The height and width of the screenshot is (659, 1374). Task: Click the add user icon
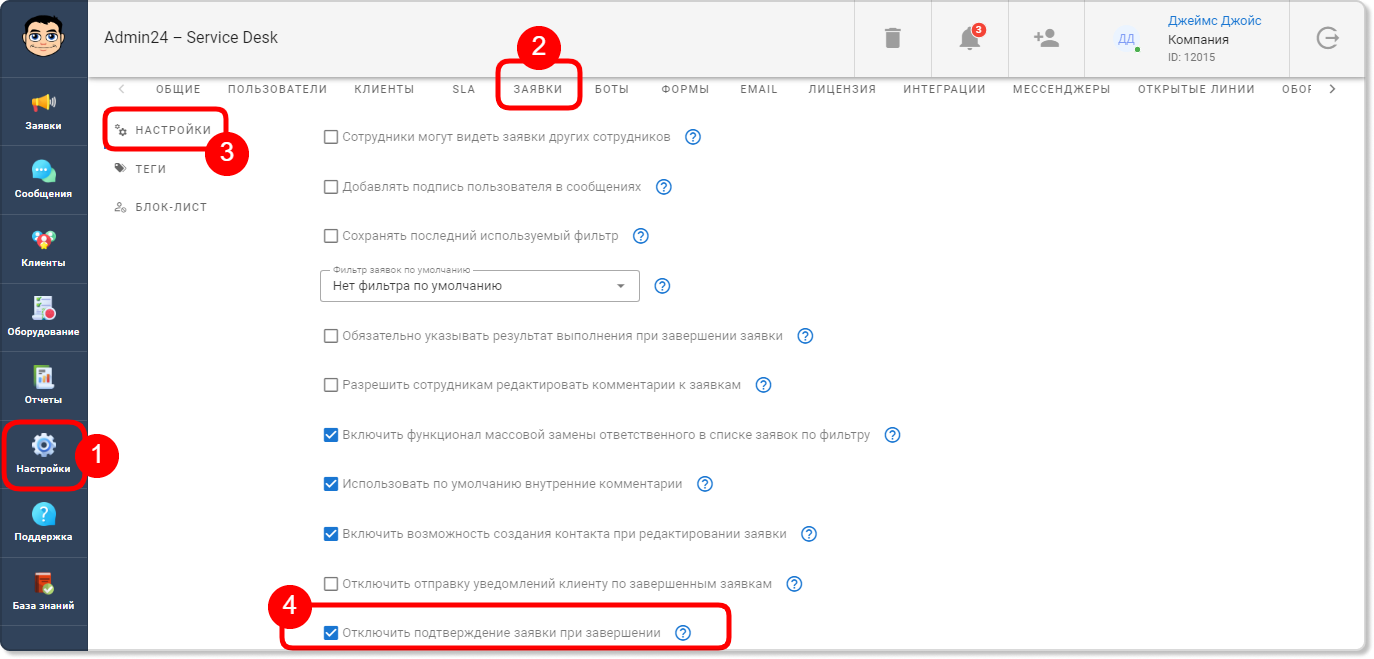coord(1046,38)
